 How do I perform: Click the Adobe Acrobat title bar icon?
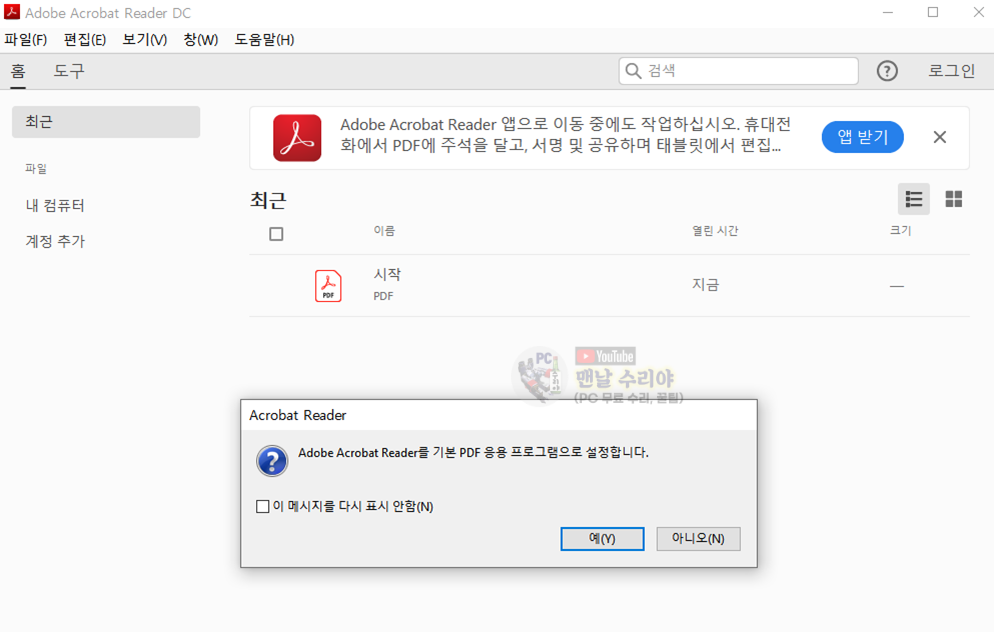coord(11,12)
